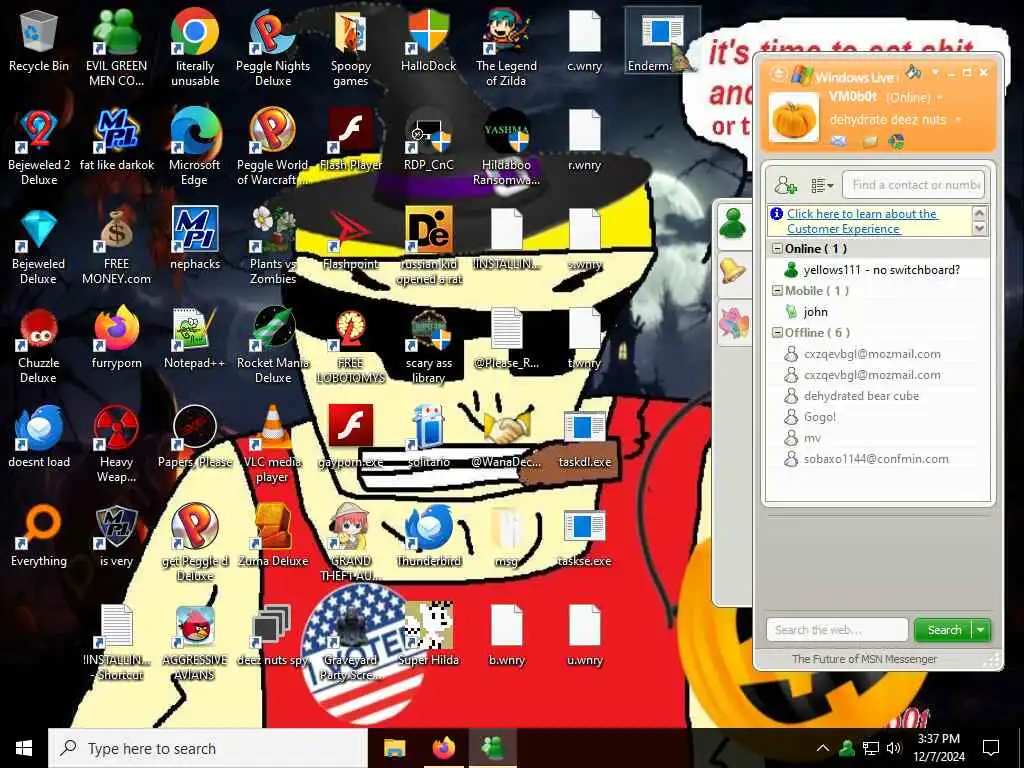The image size is (1024, 768).
Task: Show hidden tray icons chevron
Action: click(x=823, y=748)
